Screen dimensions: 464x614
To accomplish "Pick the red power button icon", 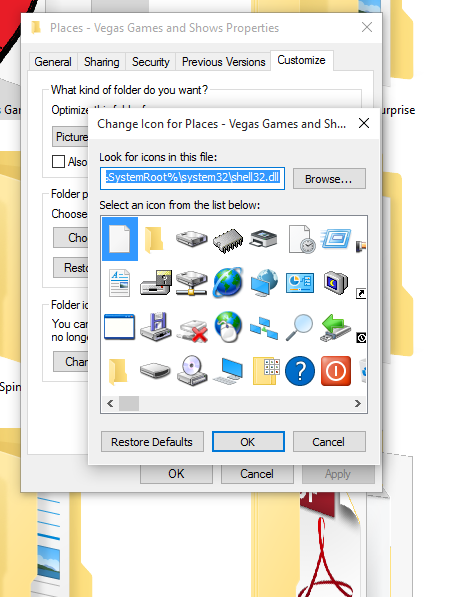I will click(x=336, y=370).
